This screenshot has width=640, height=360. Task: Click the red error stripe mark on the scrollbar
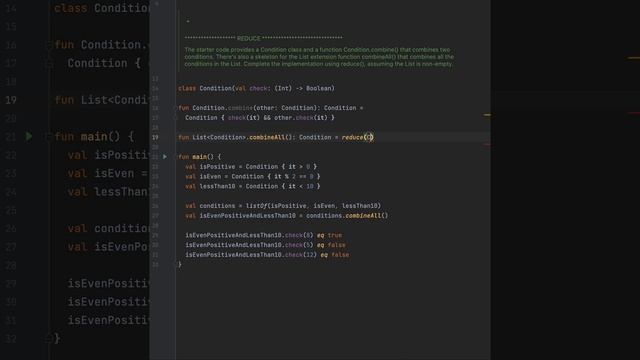tap(487, 144)
